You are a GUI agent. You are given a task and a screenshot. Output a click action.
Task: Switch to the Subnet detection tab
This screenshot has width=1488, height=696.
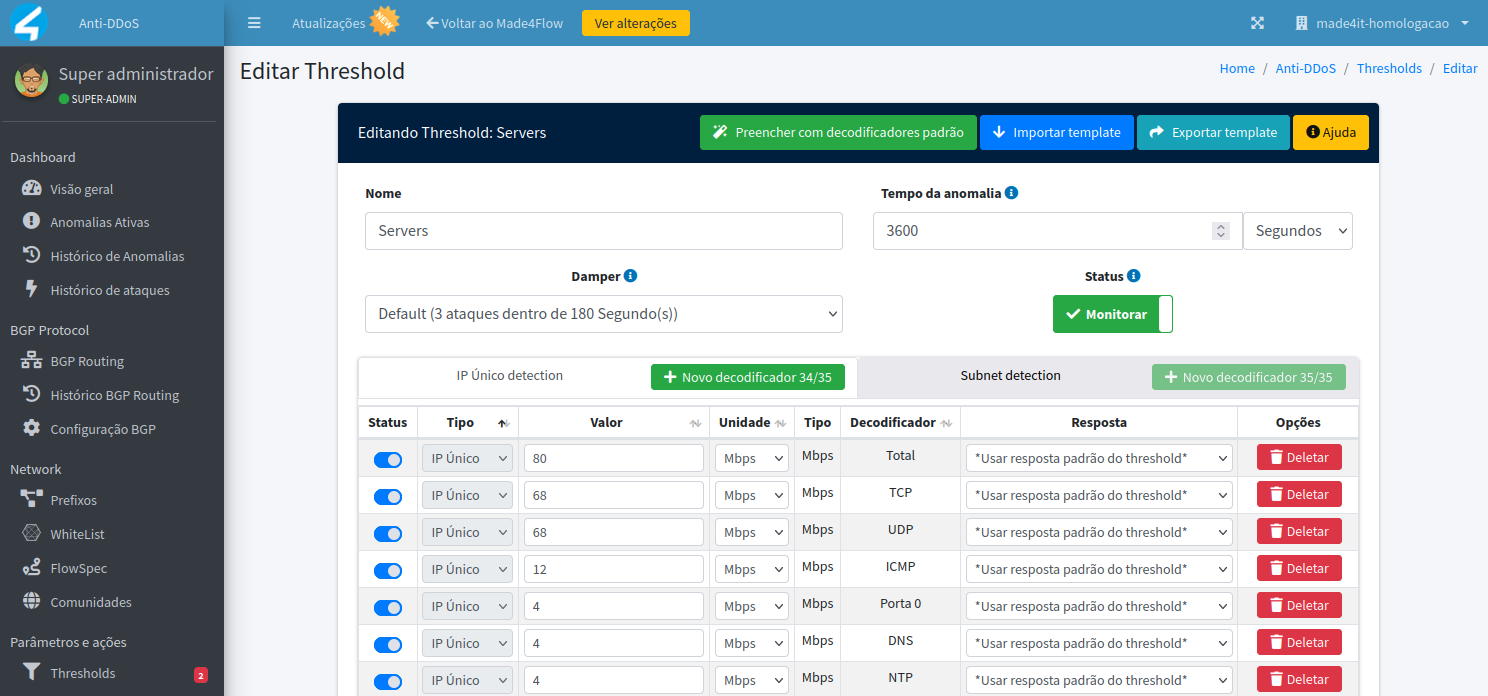click(1010, 376)
